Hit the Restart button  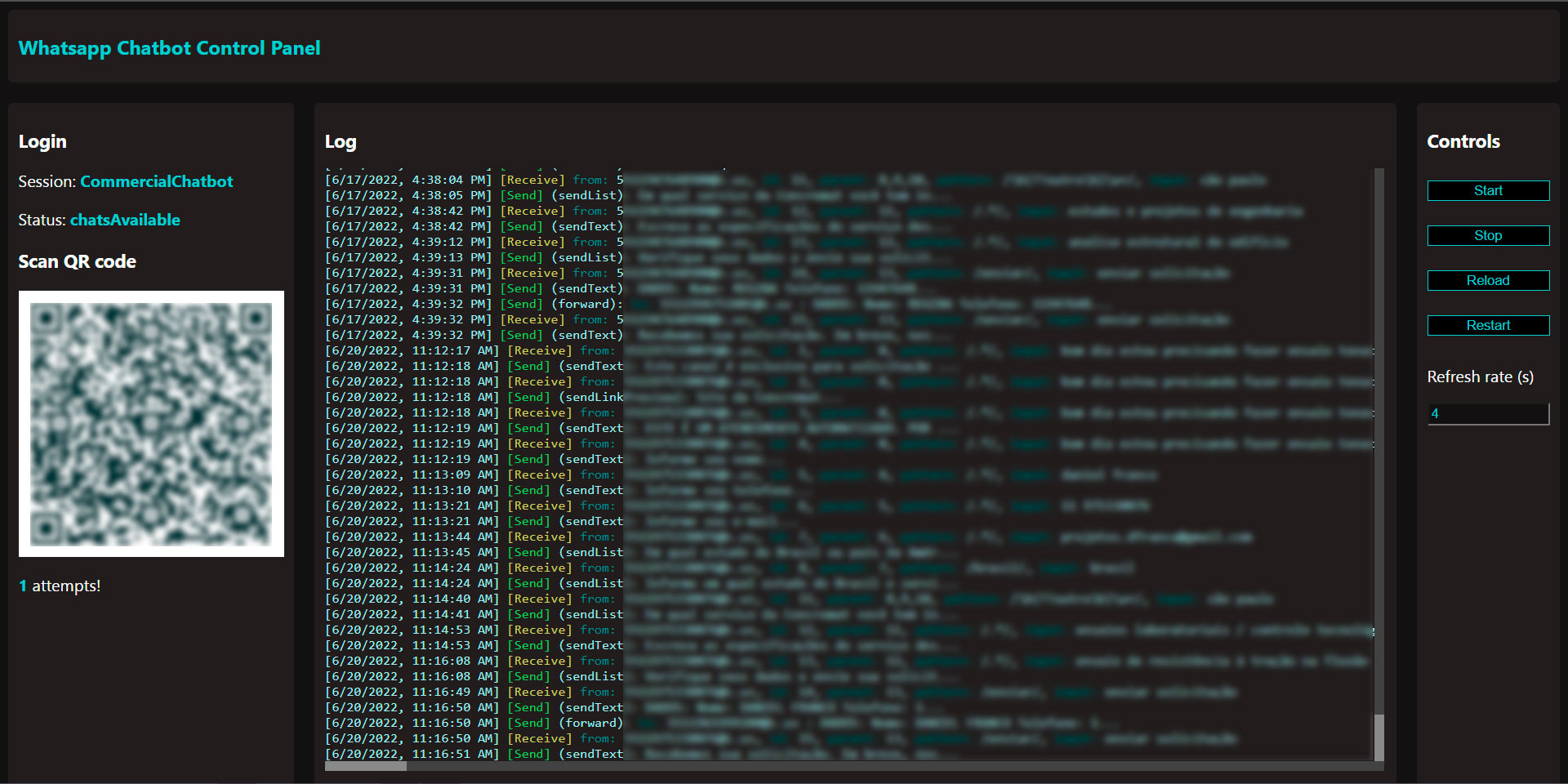click(x=1487, y=325)
